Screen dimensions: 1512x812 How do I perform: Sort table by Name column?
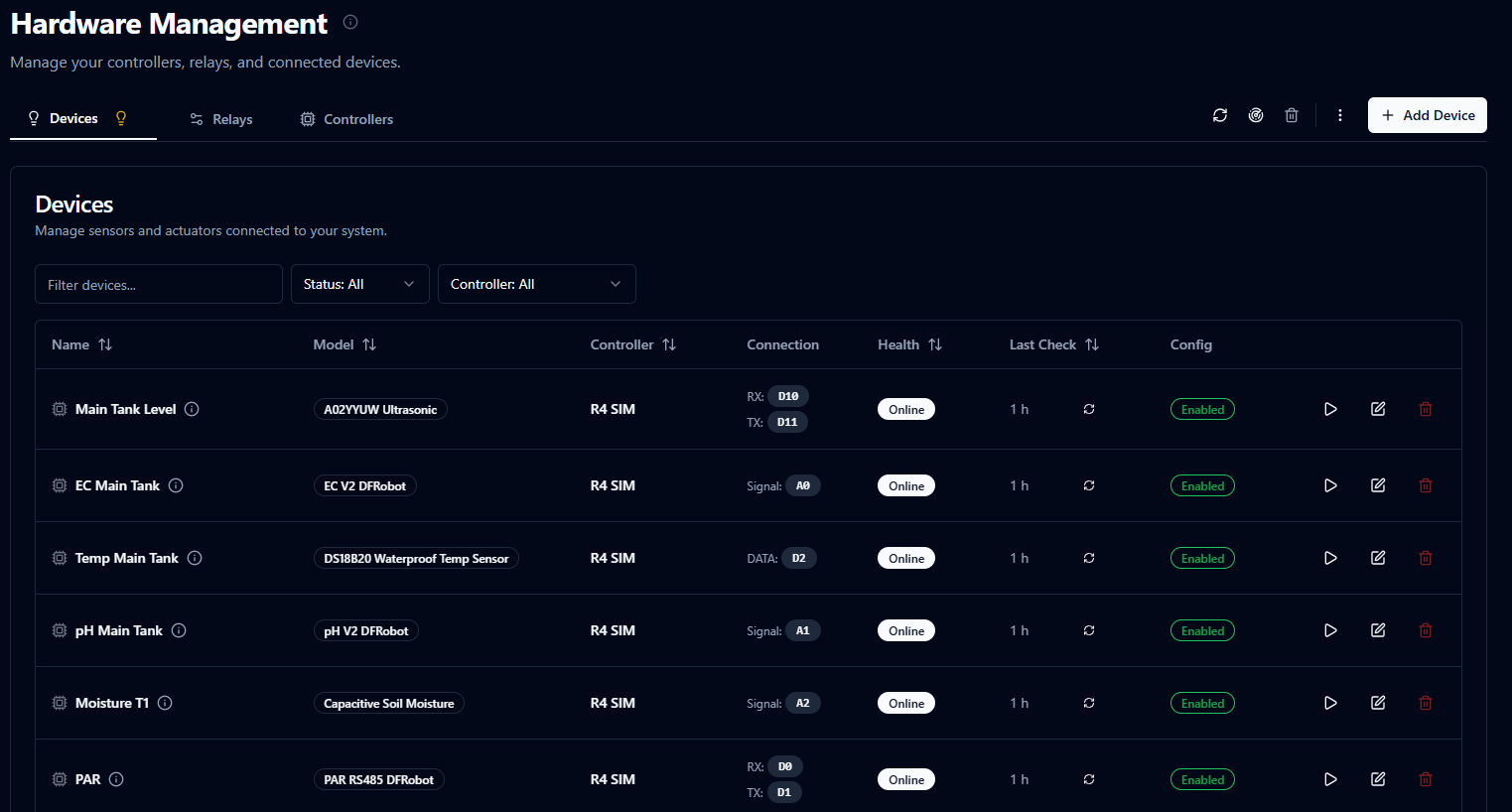point(81,344)
